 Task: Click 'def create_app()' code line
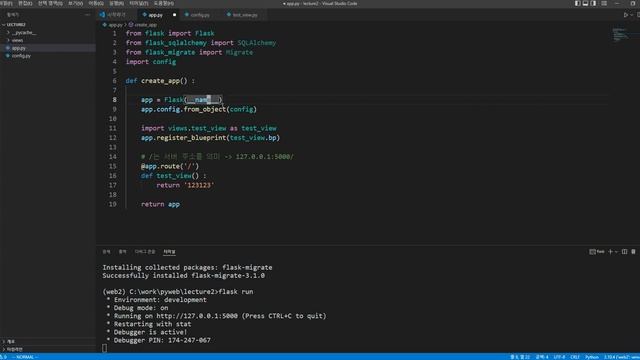[x=160, y=81]
